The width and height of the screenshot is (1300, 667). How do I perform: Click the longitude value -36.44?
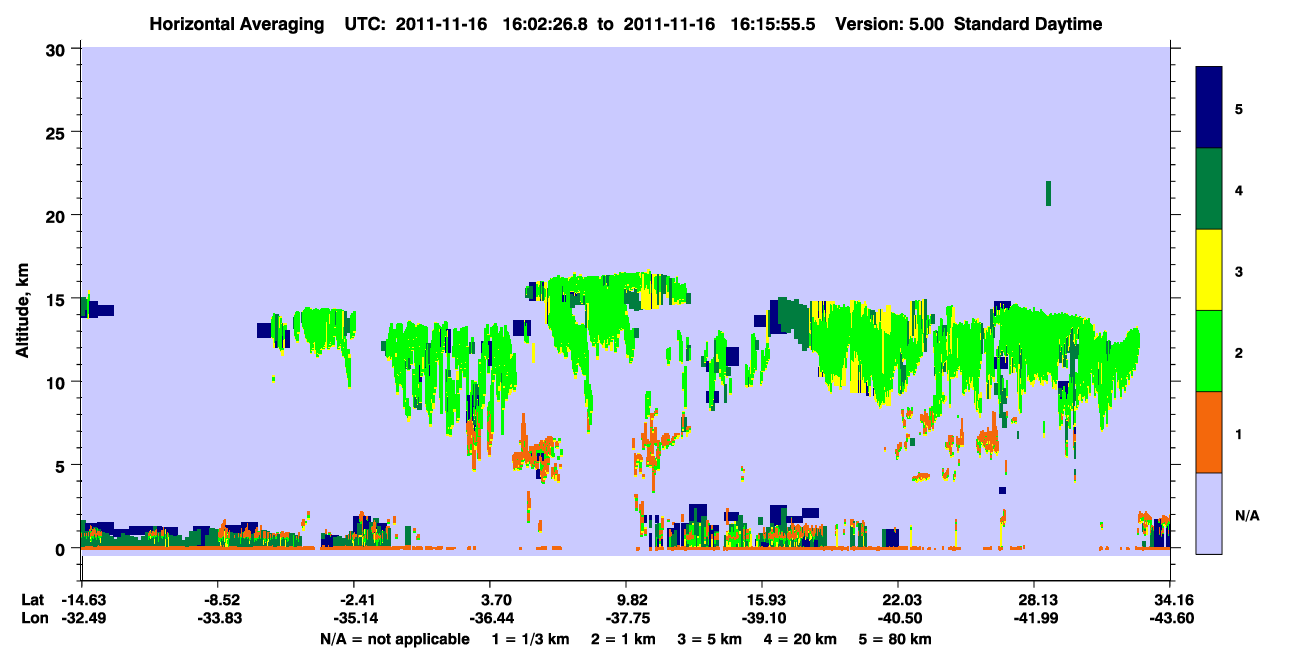tap(490, 619)
